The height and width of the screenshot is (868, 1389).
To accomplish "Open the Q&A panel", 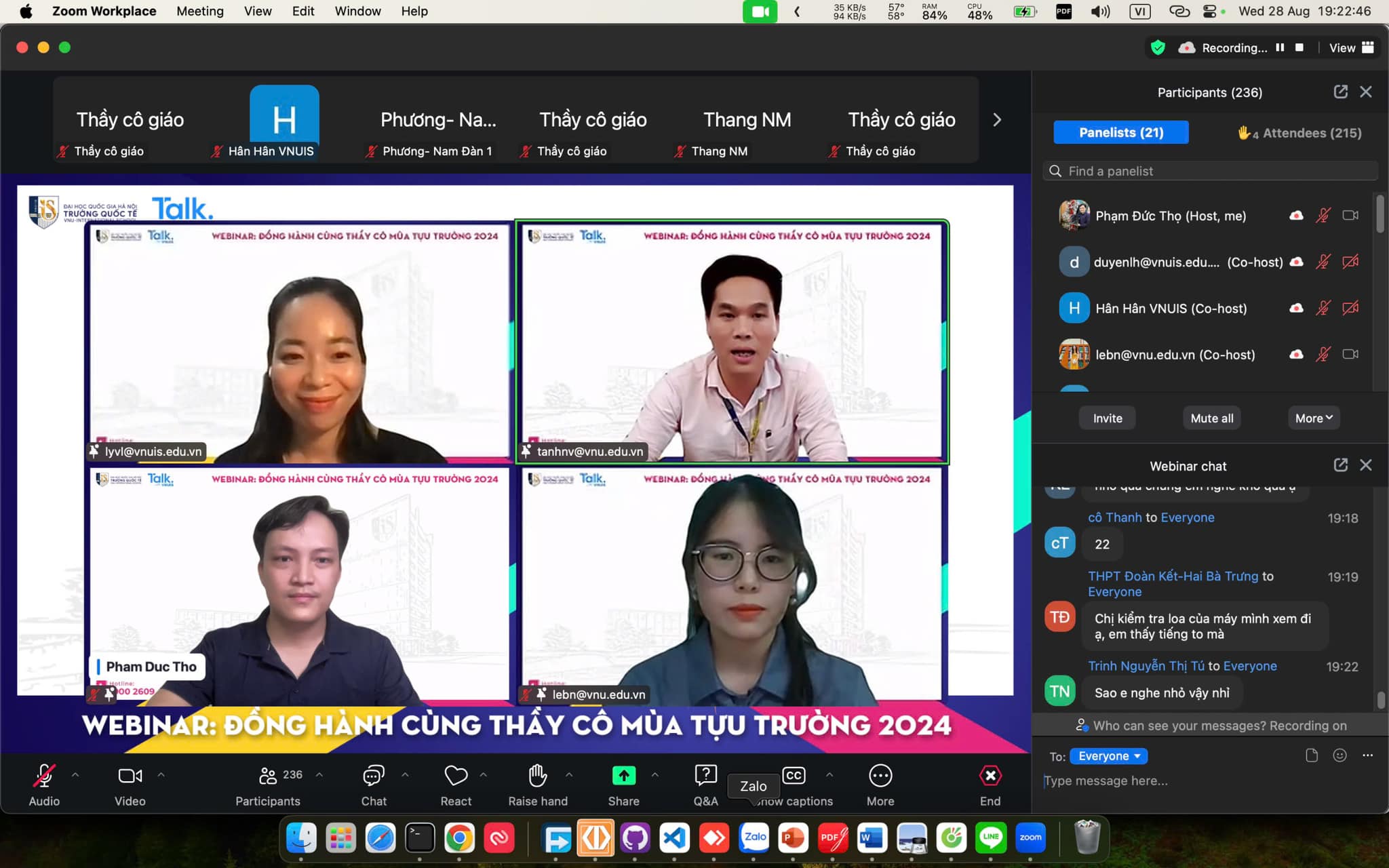I will click(705, 776).
